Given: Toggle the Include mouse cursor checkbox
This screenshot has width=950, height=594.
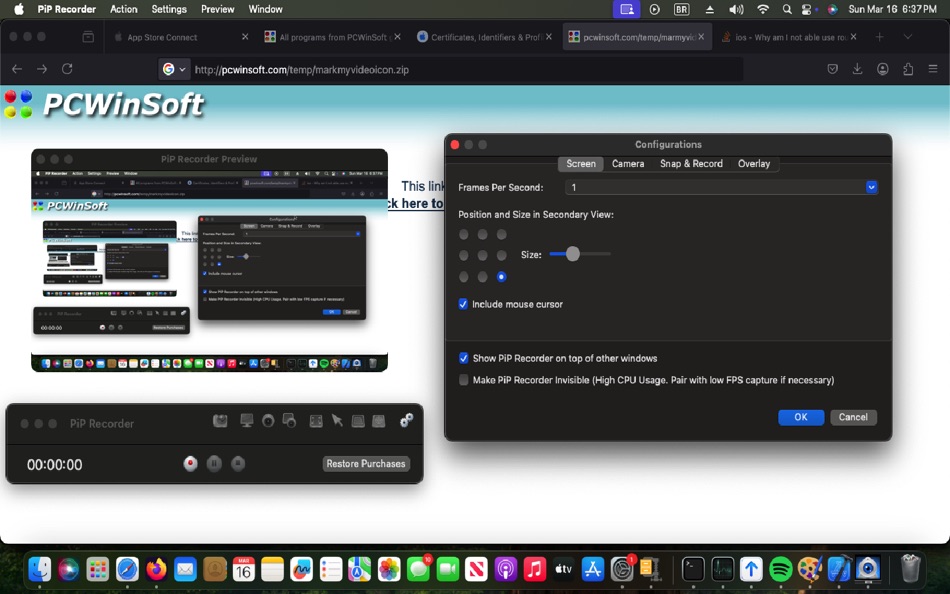Looking at the screenshot, I should [463, 304].
